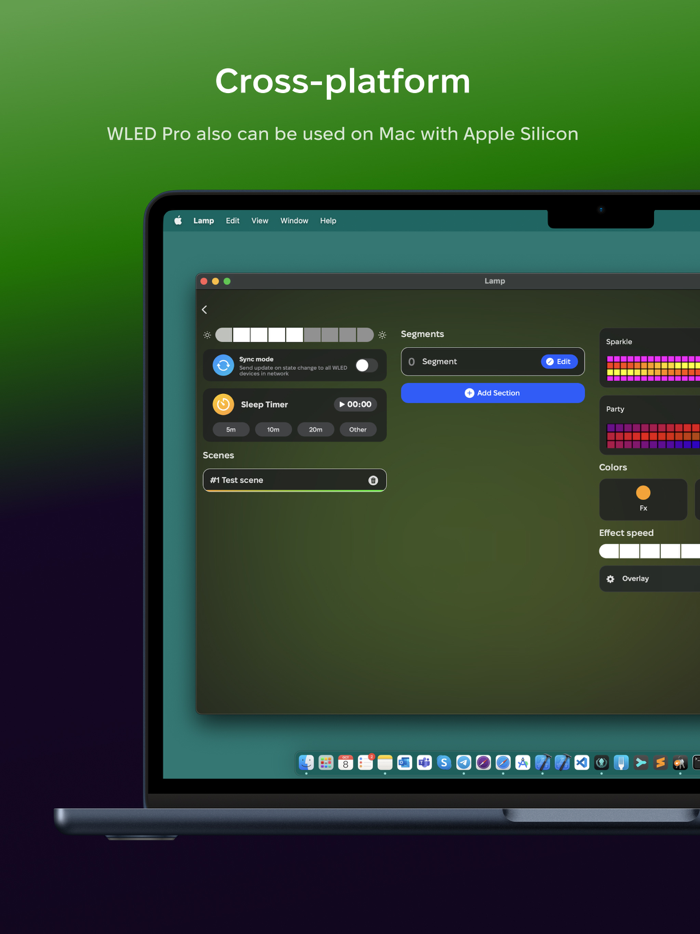
Task: Set sleep timer to 10m
Action: point(273,429)
